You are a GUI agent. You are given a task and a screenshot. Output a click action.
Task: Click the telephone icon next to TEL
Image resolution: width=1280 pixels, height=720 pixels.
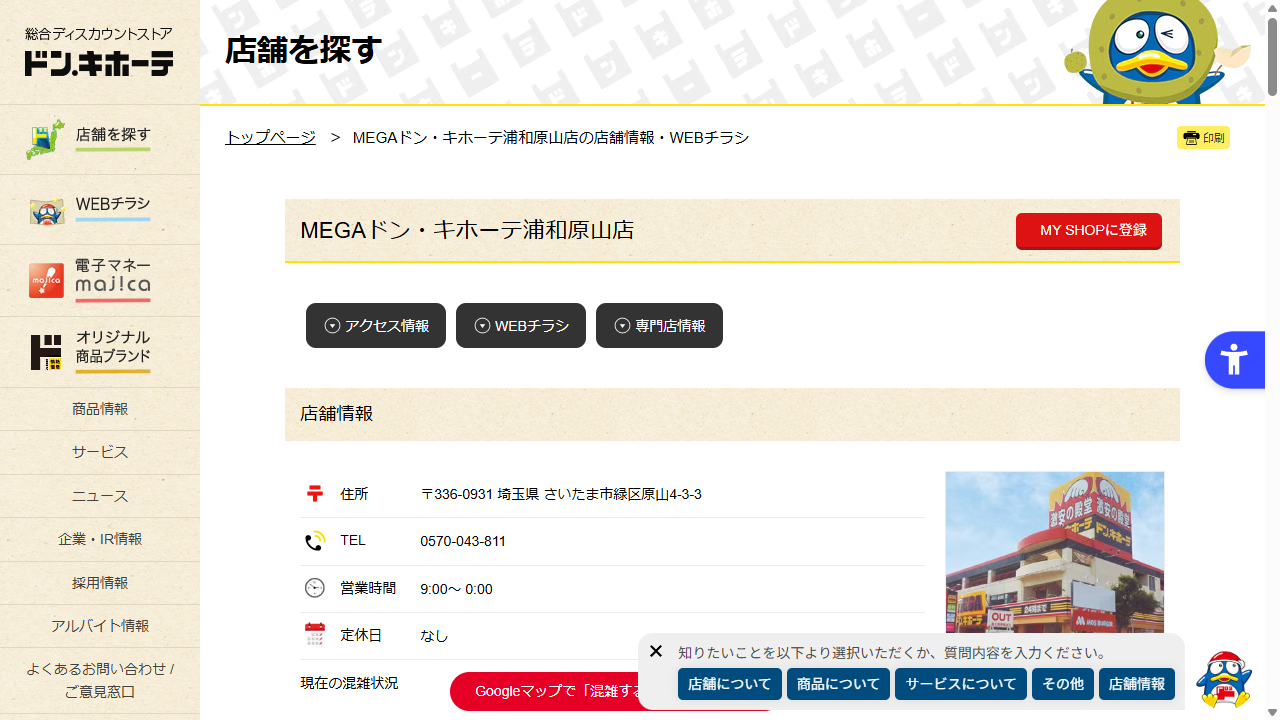(314, 540)
